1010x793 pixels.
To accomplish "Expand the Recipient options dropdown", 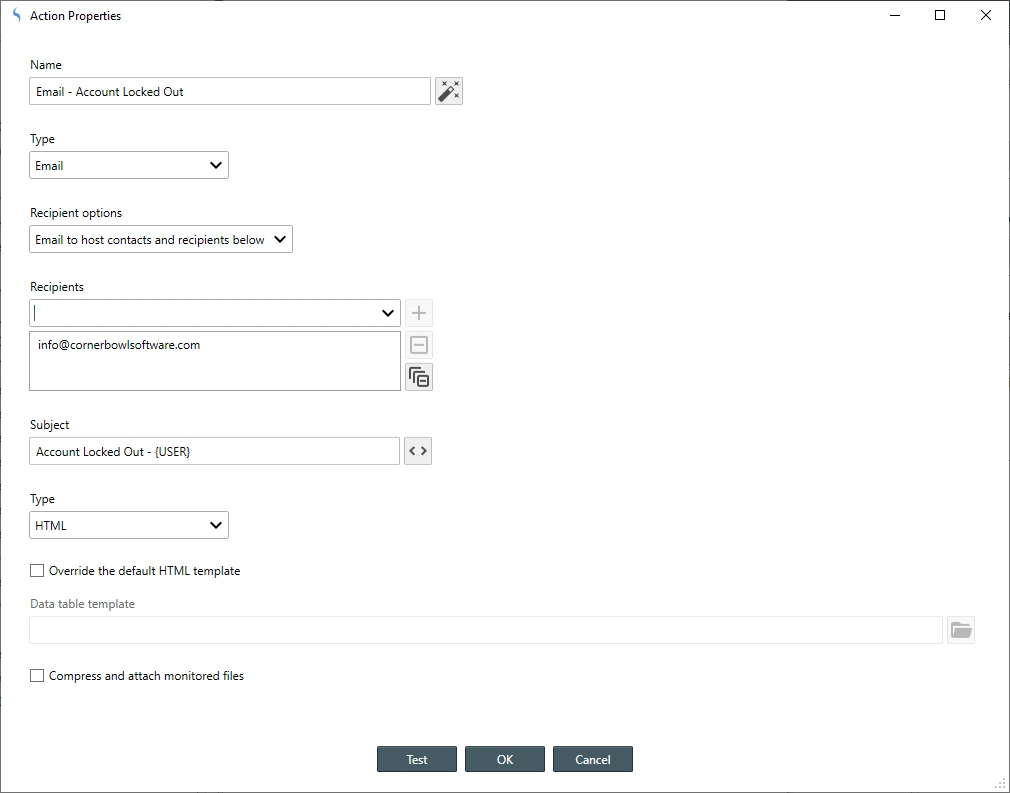I will point(161,240).
